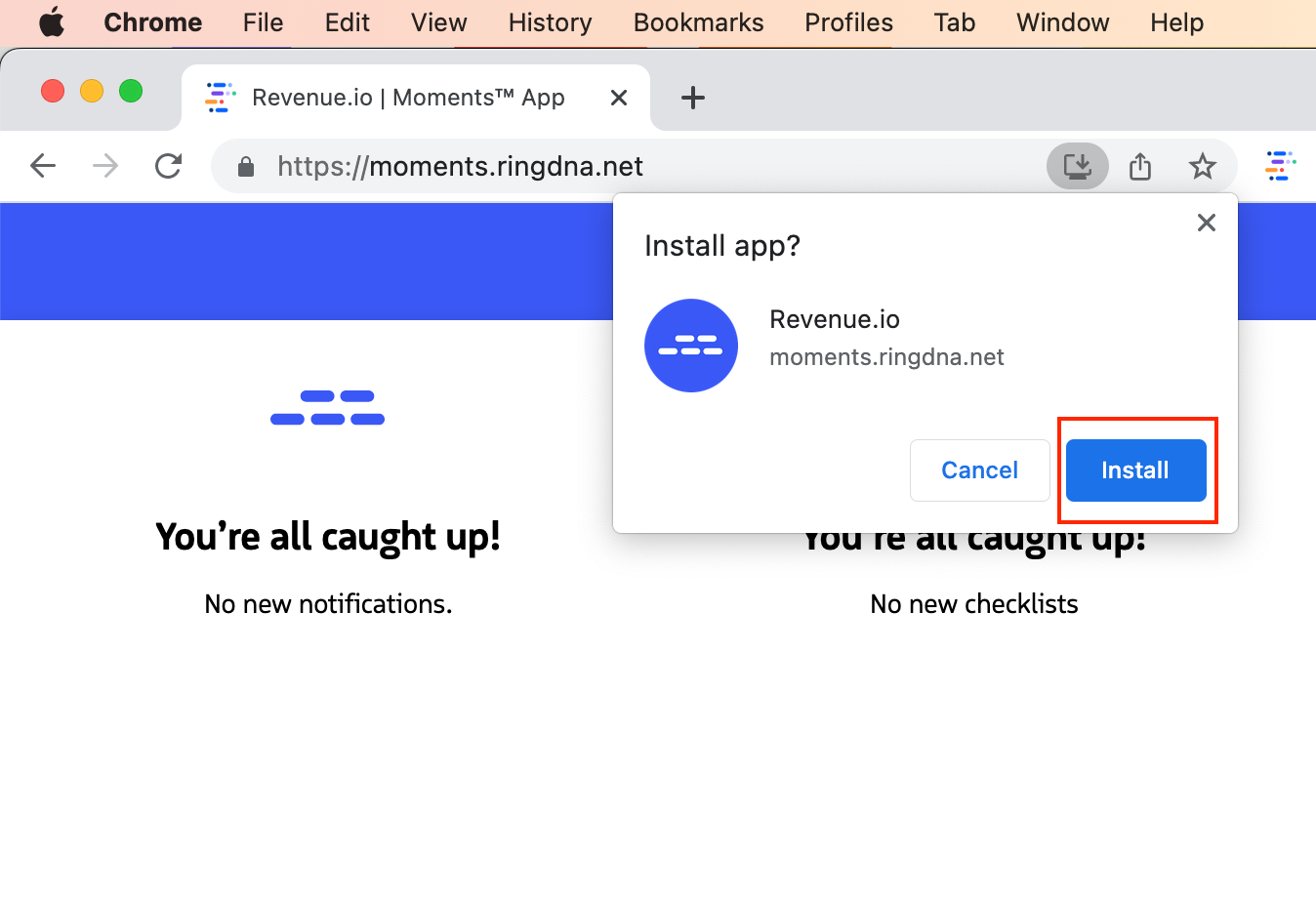Click the 'No new checklists' text

[974, 604]
